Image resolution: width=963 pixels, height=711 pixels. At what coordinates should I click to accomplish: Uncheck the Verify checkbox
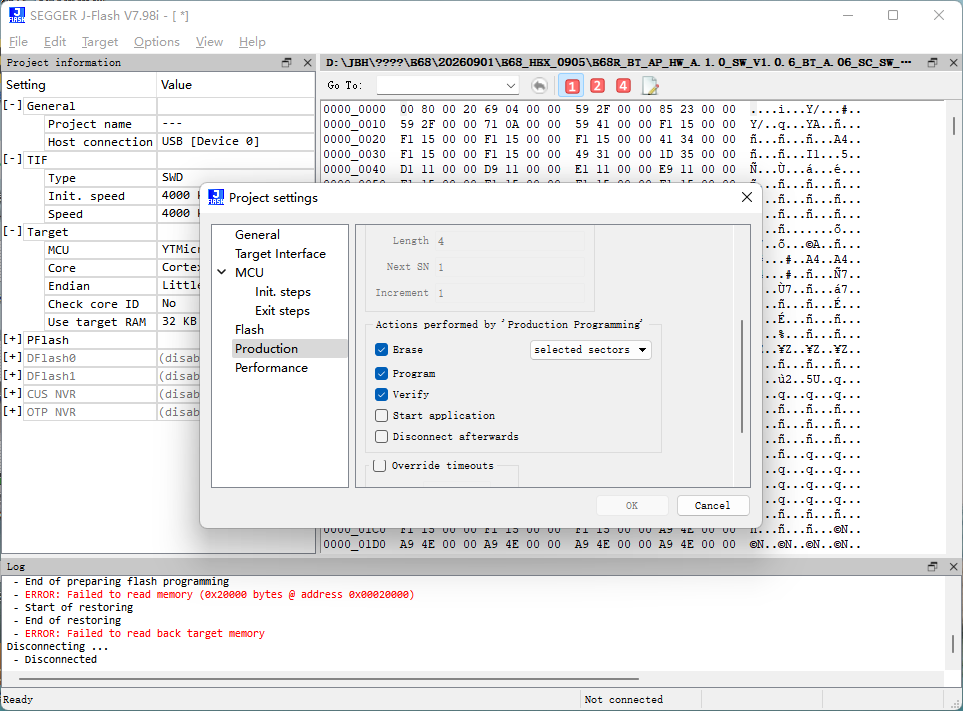[381, 394]
